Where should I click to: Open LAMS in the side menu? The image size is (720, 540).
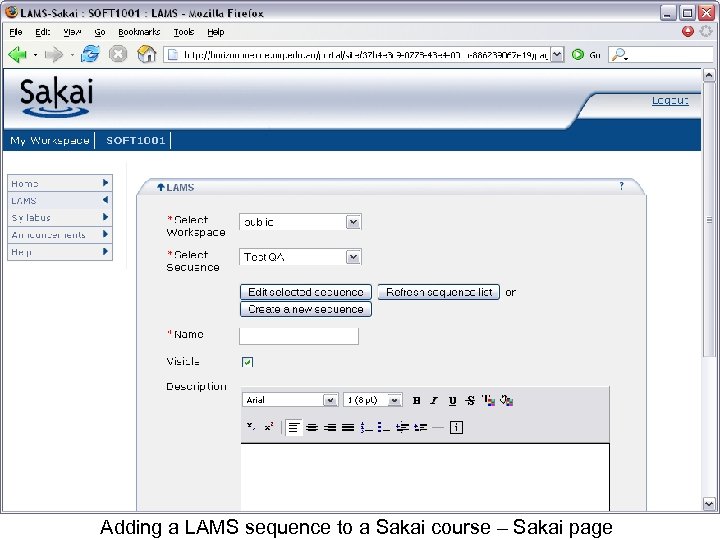[60, 200]
